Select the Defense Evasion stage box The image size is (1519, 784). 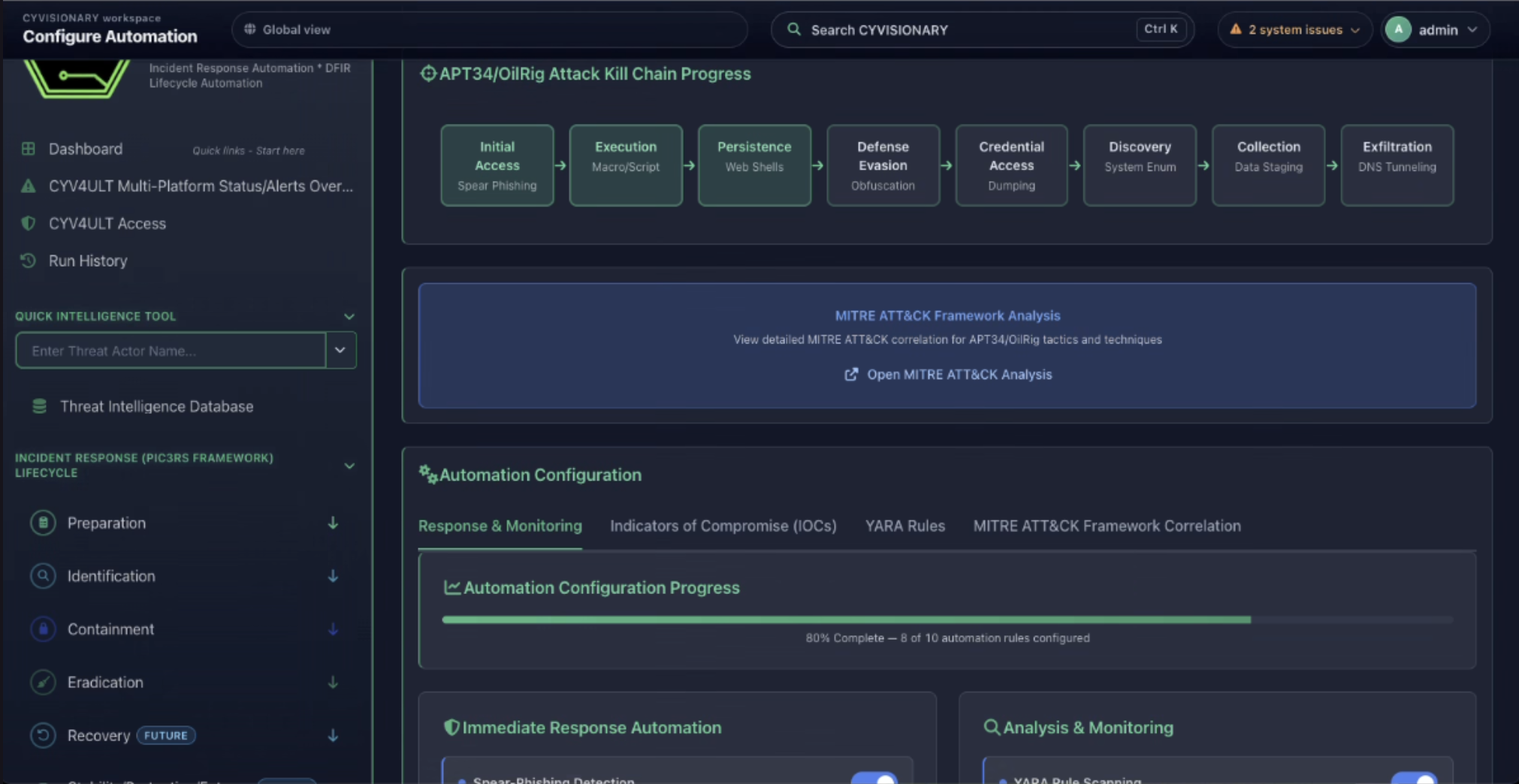pos(883,165)
